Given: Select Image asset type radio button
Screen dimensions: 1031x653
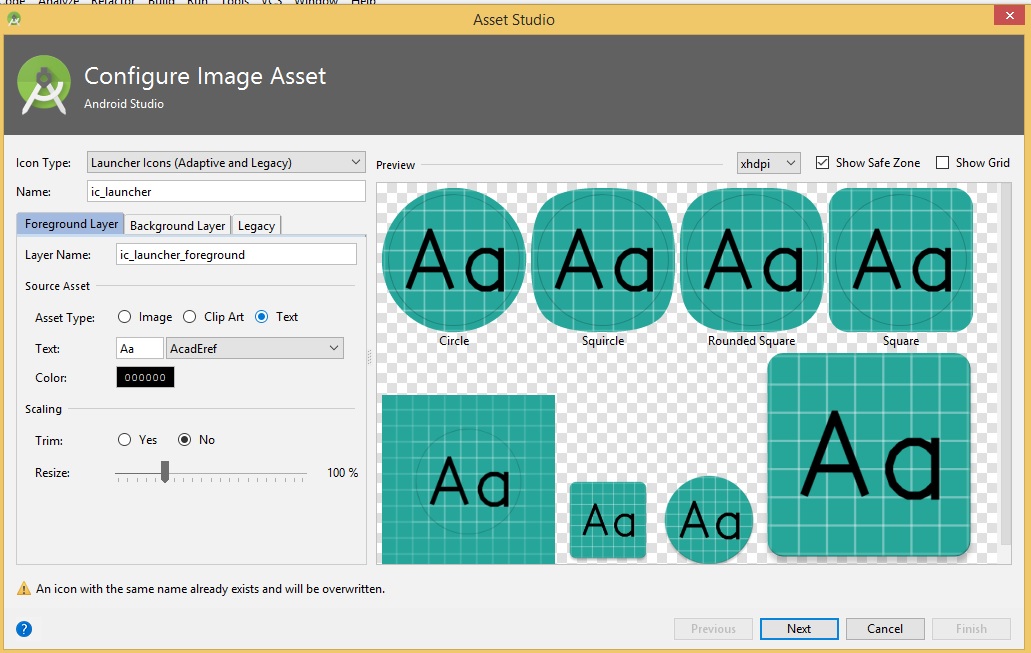Looking at the screenshot, I should [x=125, y=317].
